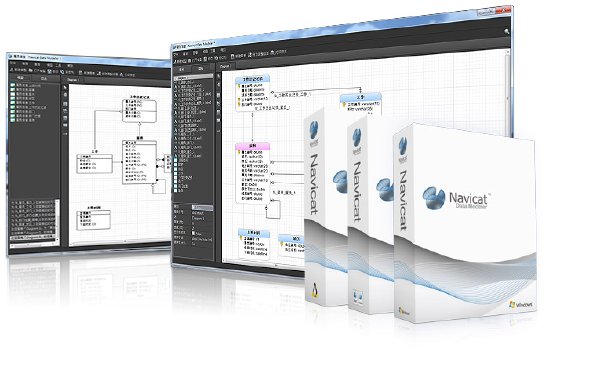This screenshot has height=366, width=600.
Task: Click Navicat Data Modeler logo on Windows box
Action: [457, 199]
